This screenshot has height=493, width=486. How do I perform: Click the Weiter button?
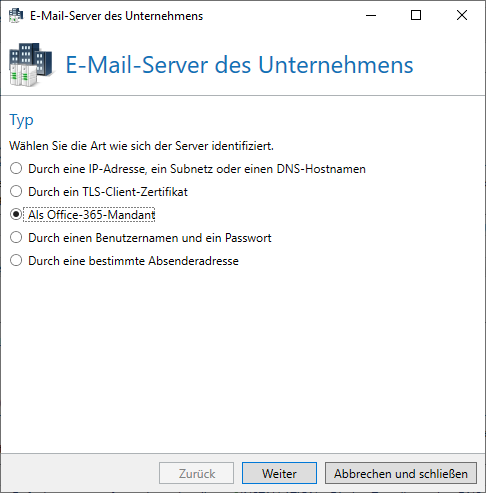point(279,473)
